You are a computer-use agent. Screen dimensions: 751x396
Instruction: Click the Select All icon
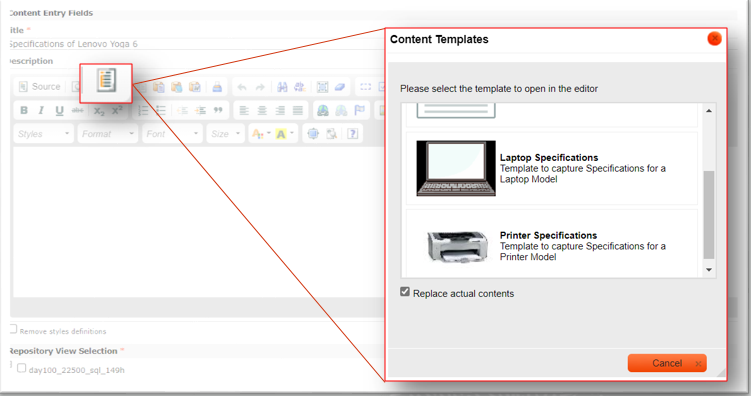point(322,87)
